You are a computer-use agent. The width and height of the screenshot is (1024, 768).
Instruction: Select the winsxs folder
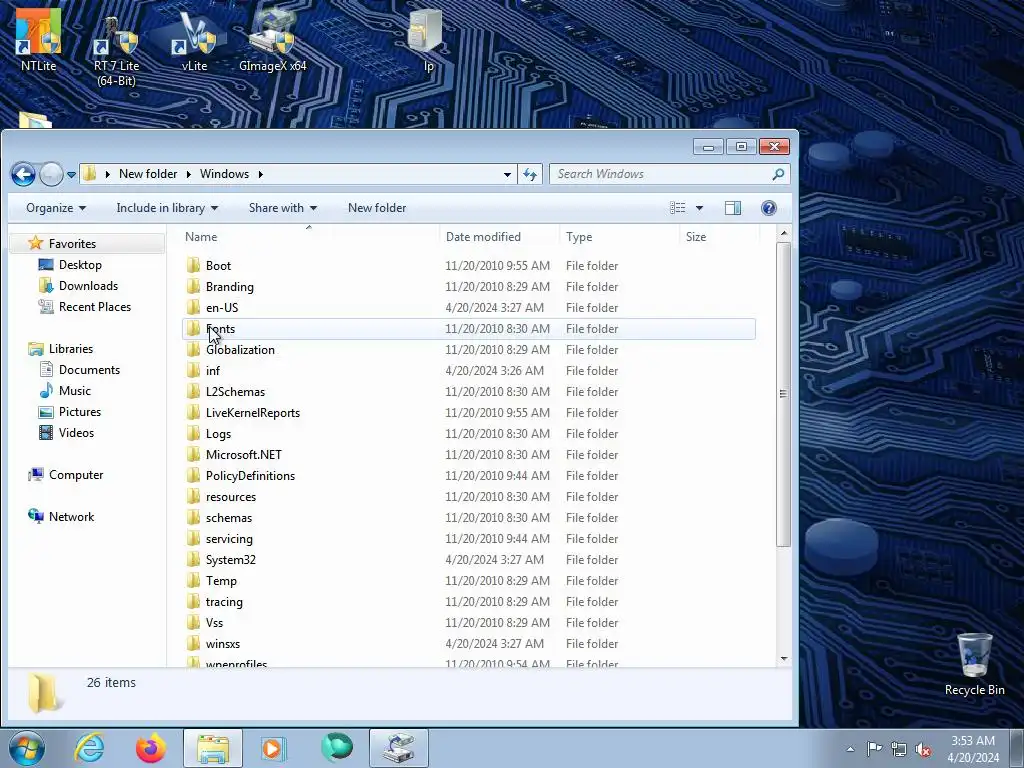[223, 644]
